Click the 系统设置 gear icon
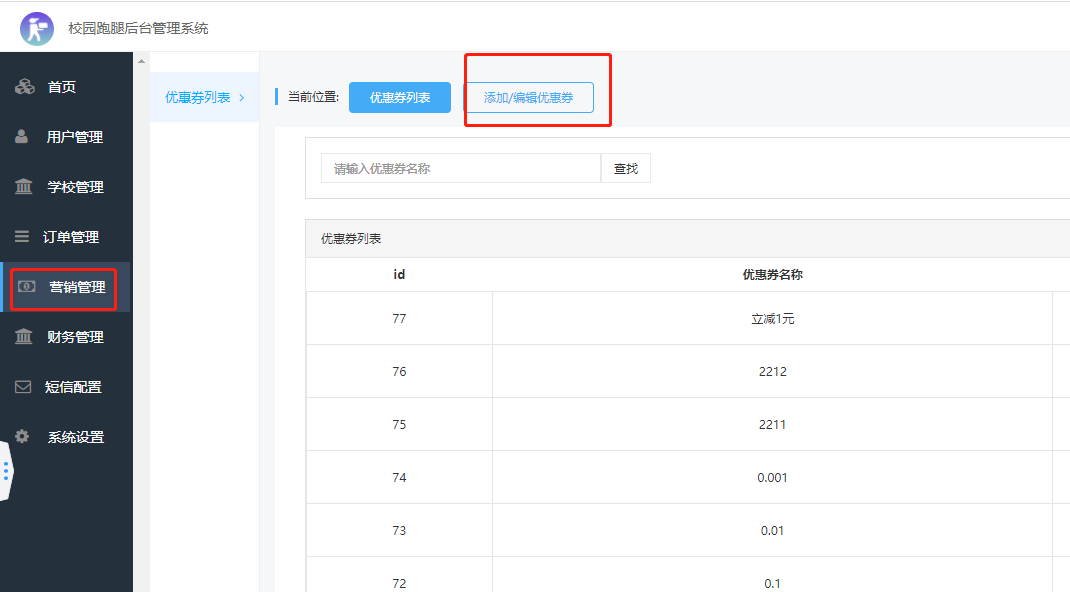This screenshot has width=1070, height=592. tap(23, 436)
